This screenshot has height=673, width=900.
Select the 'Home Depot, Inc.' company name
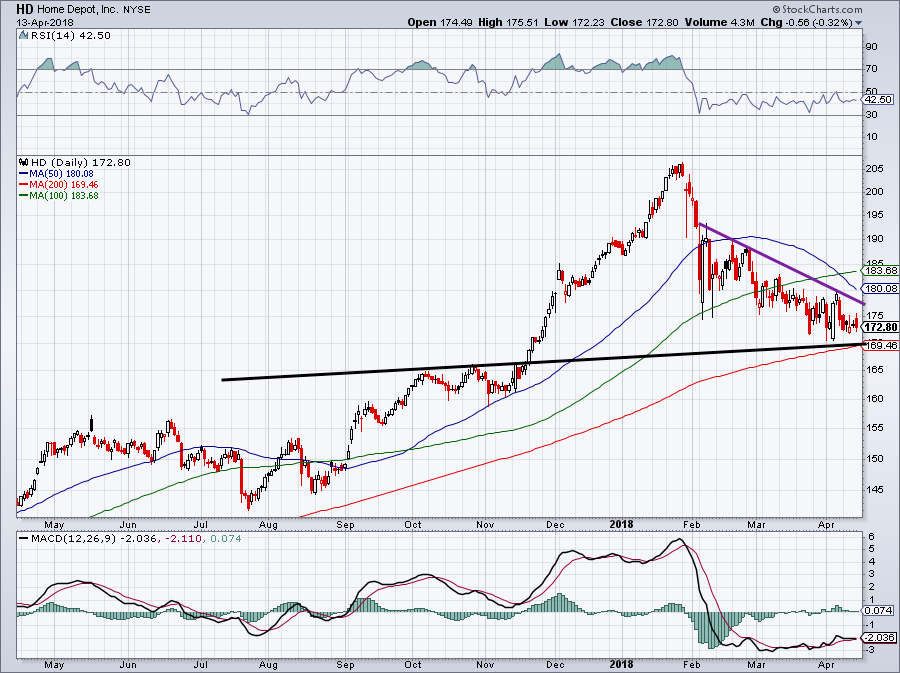point(78,10)
